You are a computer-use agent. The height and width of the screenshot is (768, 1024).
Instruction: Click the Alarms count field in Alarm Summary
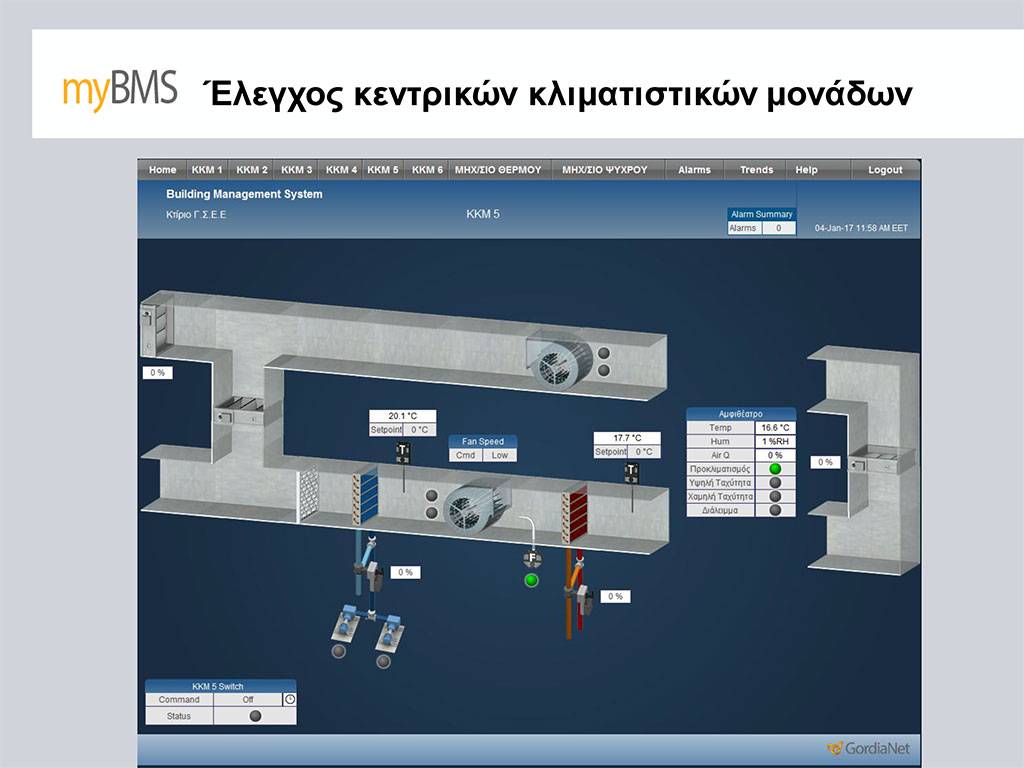click(x=778, y=228)
